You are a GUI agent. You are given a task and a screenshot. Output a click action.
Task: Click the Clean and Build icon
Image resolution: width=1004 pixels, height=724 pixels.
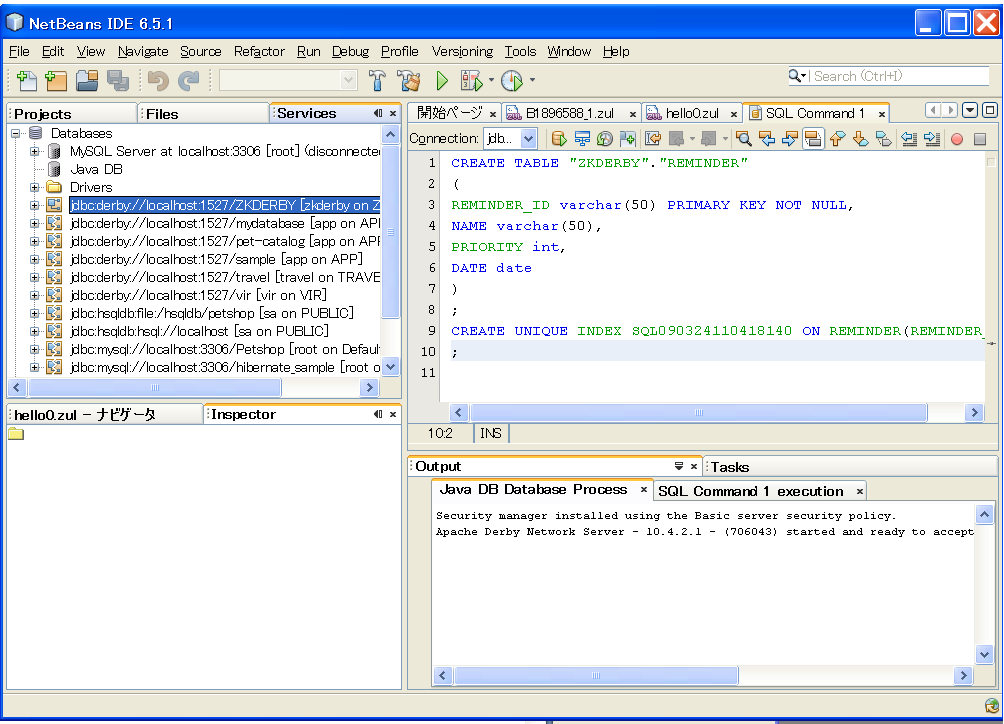(x=409, y=81)
